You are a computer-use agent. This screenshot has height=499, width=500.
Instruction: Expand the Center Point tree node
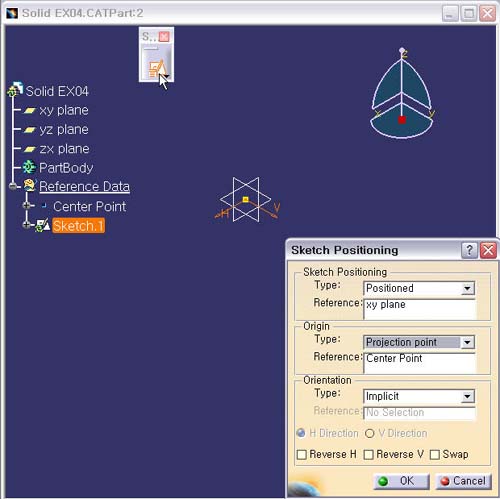27,206
